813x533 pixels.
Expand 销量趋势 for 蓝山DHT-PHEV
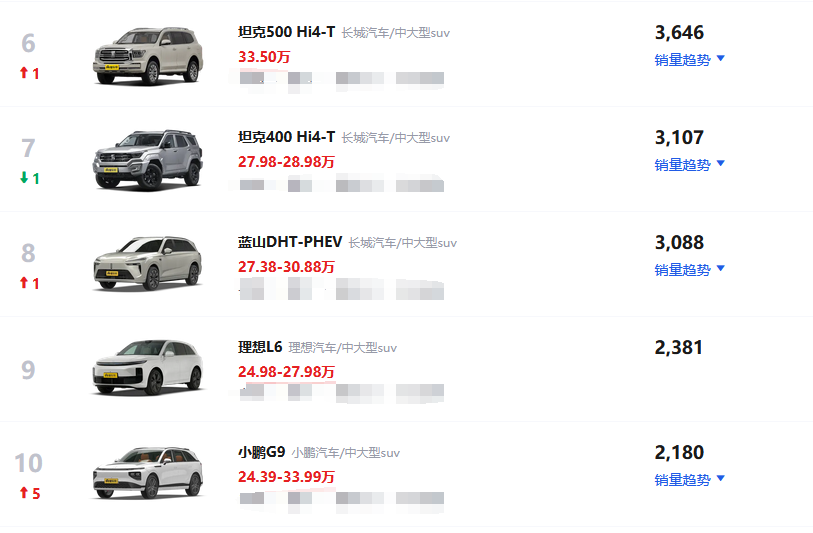tap(689, 270)
